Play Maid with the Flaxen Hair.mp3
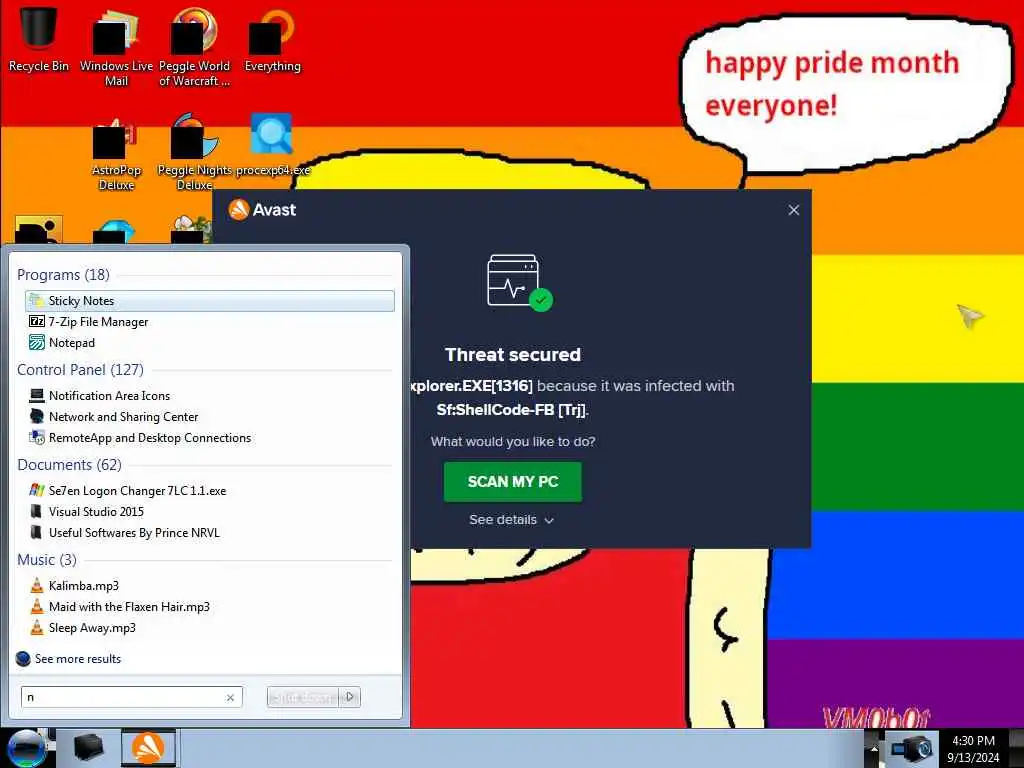The height and width of the screenshot is (768, 1024). pyautogui.click(x=210, y=607)
